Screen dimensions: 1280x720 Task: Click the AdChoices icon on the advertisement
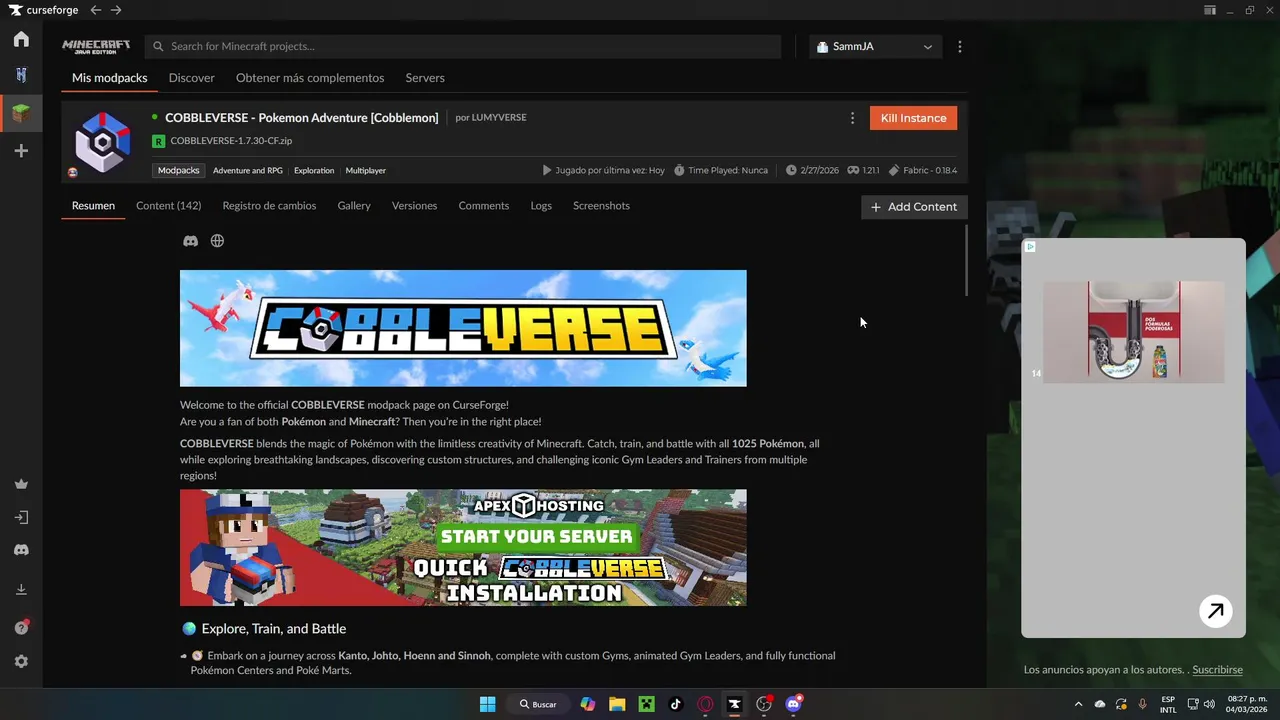[1030, 246]
